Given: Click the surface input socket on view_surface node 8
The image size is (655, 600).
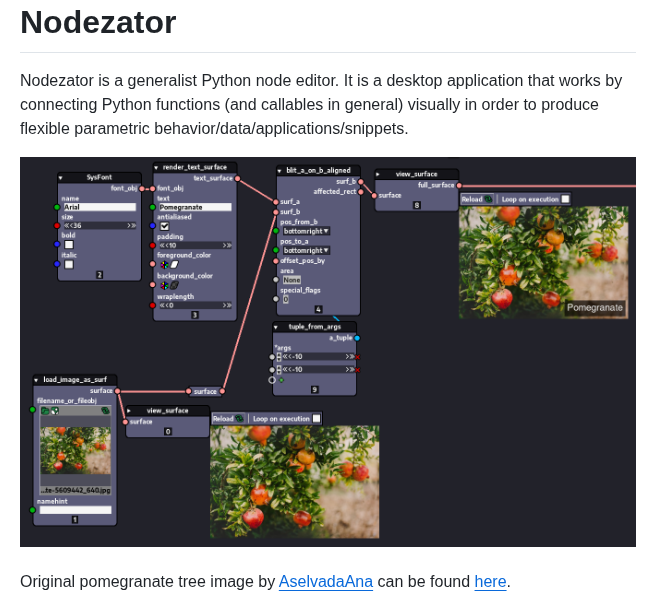Looking at the screenshot, I should pyautogui.click(x=374, y=196).
